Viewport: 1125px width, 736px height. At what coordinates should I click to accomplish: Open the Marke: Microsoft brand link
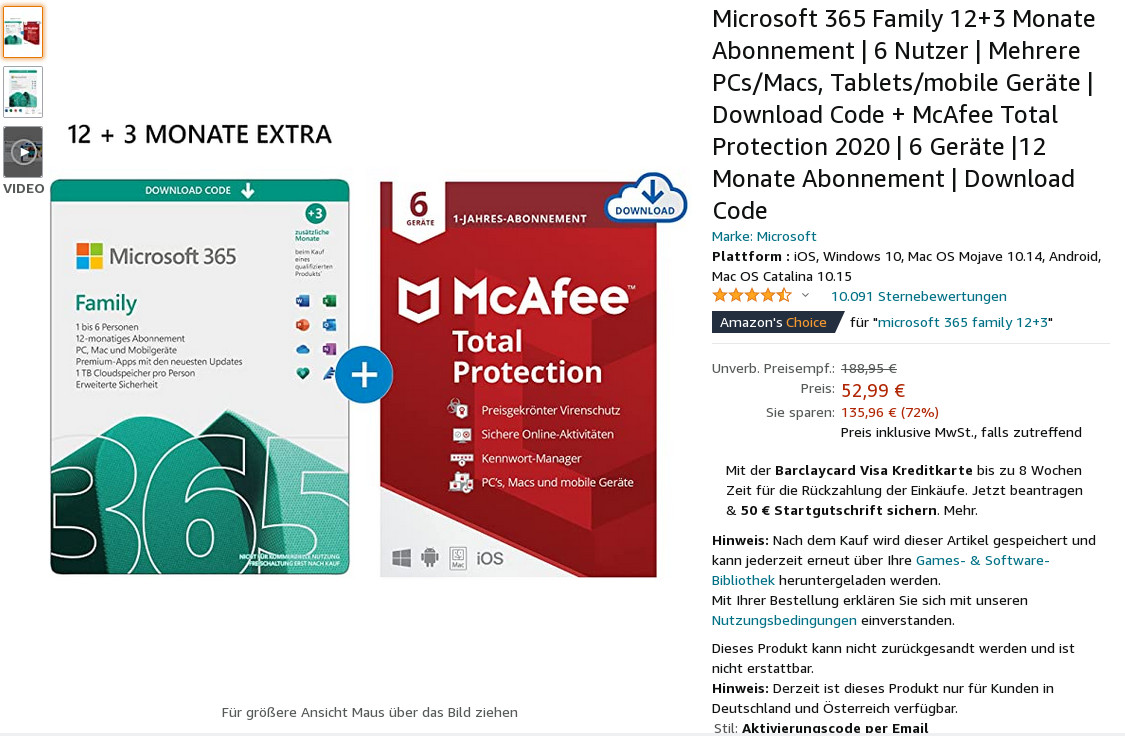(x=764, y=236)
